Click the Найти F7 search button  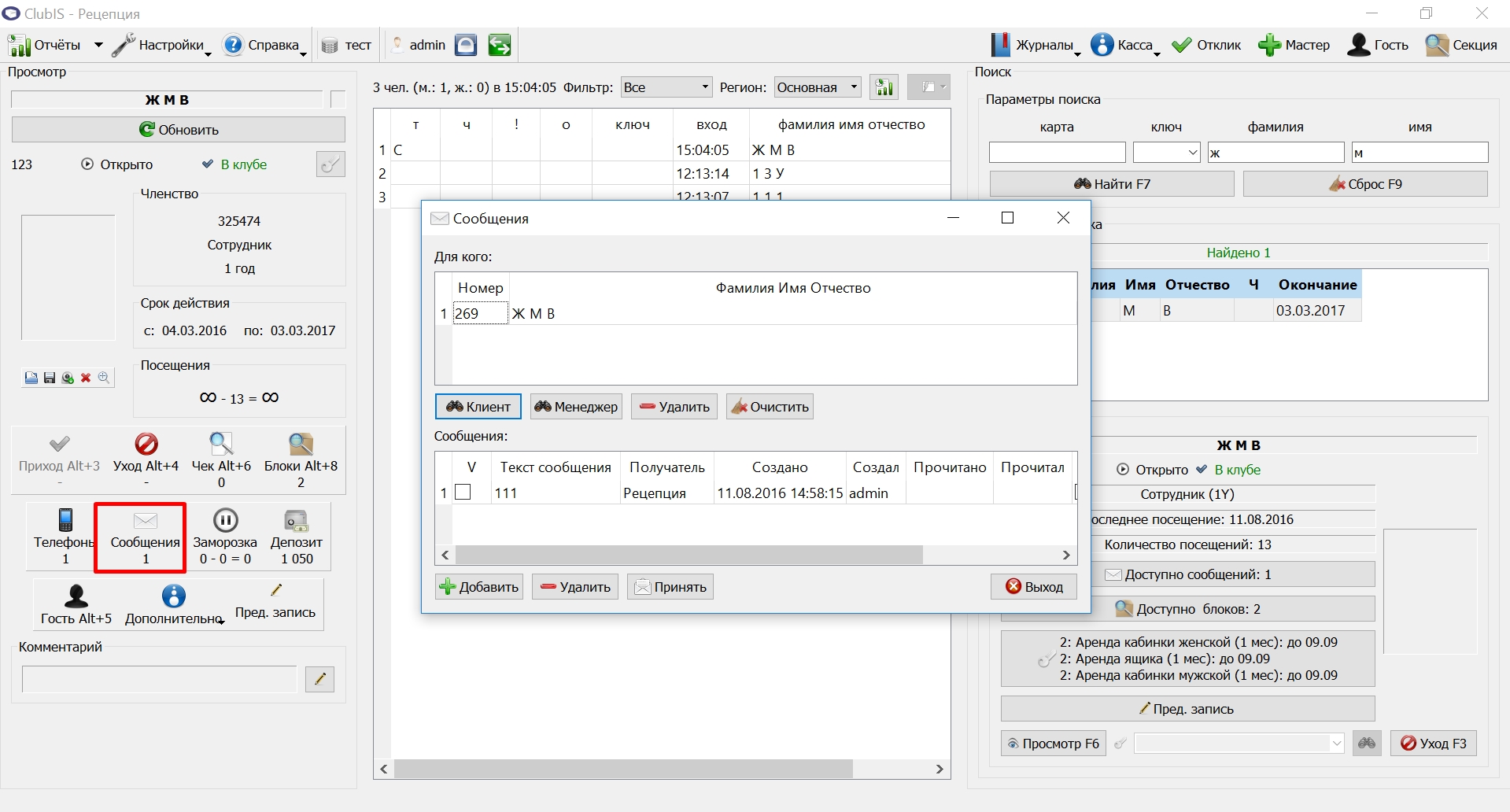[1112, 184]
